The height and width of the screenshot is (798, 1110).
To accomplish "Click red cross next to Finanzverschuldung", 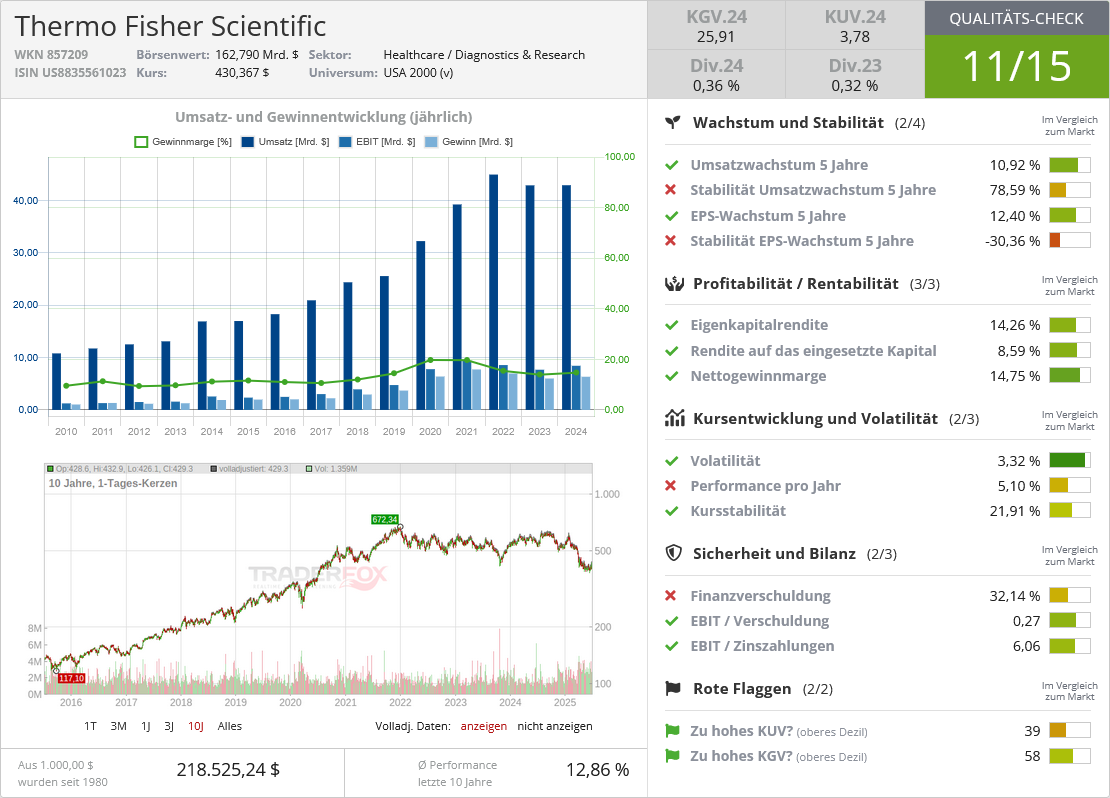I will [x=670, y=595].
